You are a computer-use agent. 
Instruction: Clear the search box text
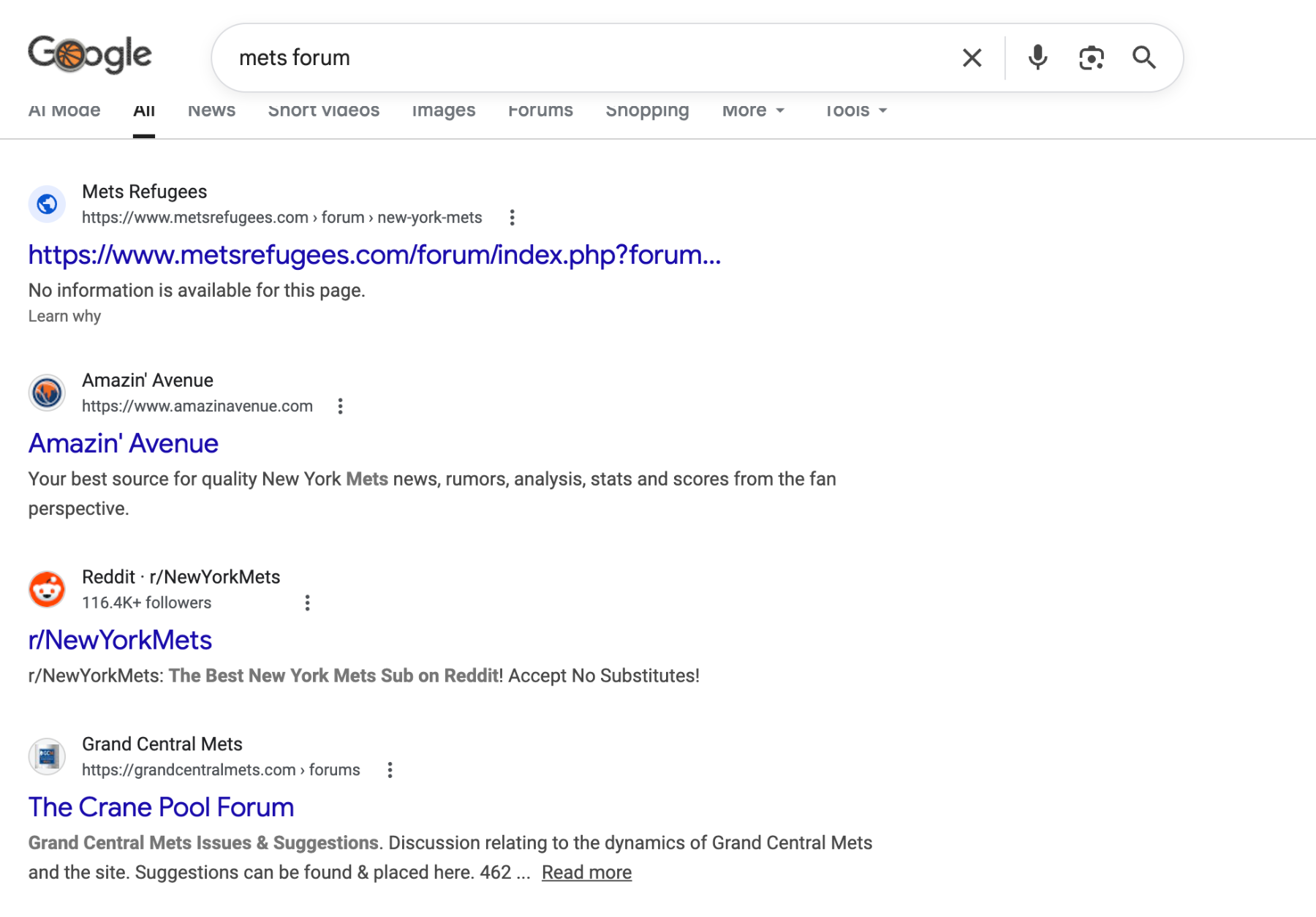click(972, 58)
